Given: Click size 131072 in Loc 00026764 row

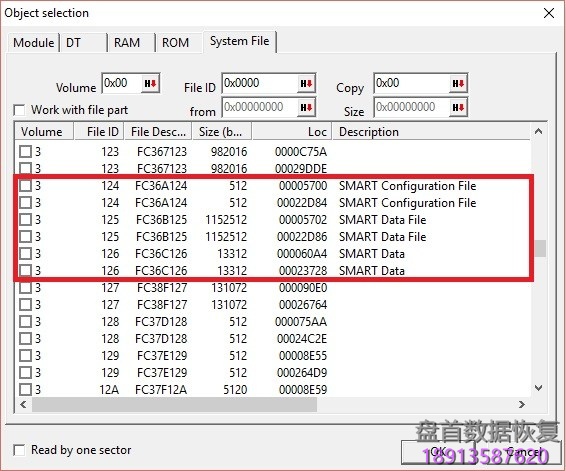Looking at the screenshot, I should pyautogui.click(x=229, y=305).
